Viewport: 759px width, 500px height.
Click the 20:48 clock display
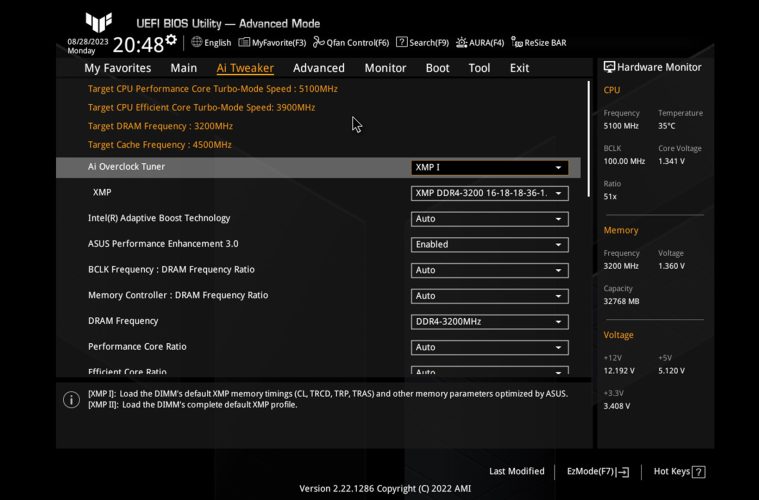138,45
